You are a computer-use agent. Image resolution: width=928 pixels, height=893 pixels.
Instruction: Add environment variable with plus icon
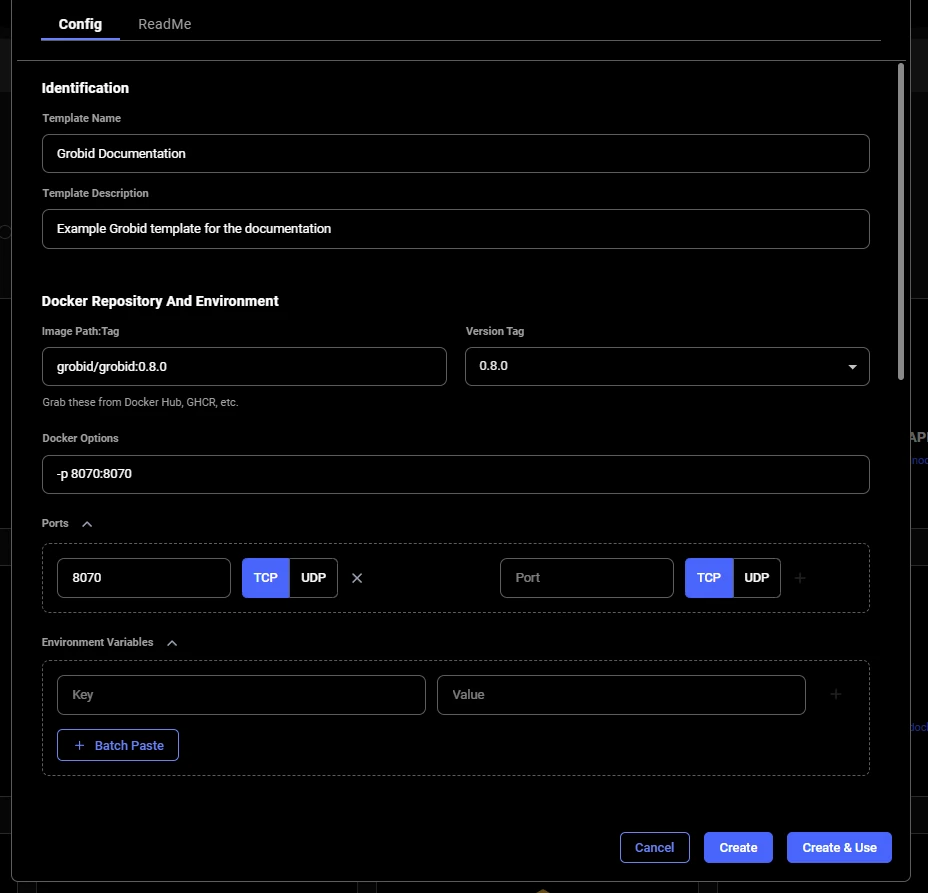pos(836,694)
